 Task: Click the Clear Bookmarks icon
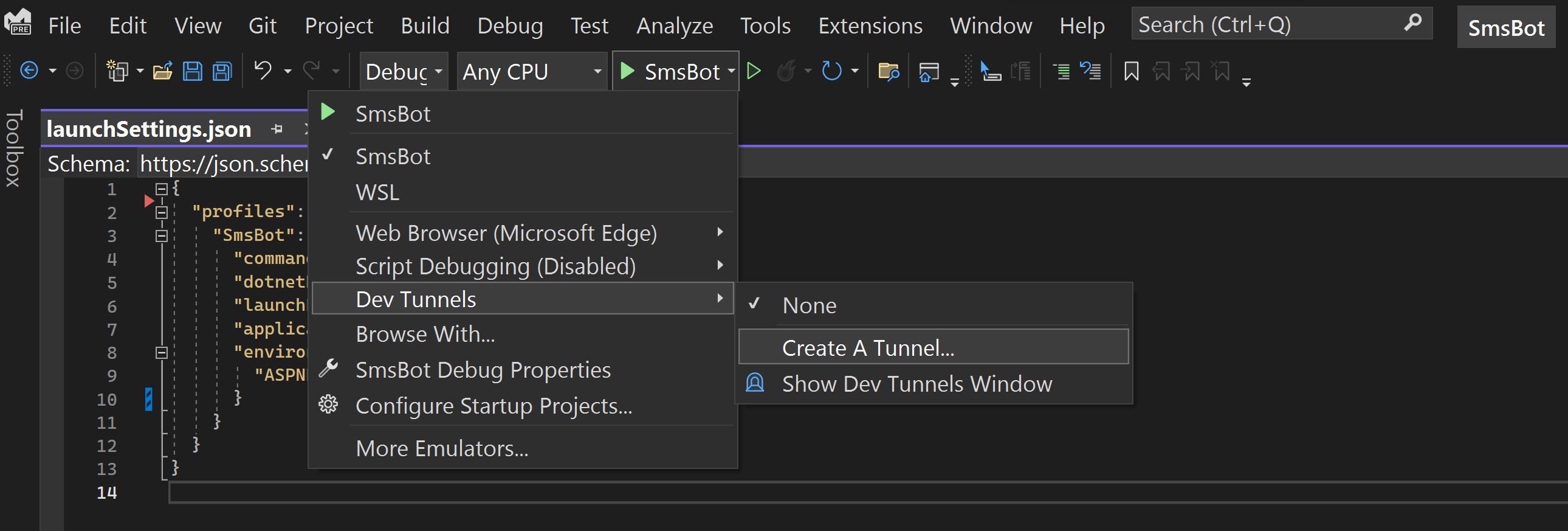pos(1221,71)
